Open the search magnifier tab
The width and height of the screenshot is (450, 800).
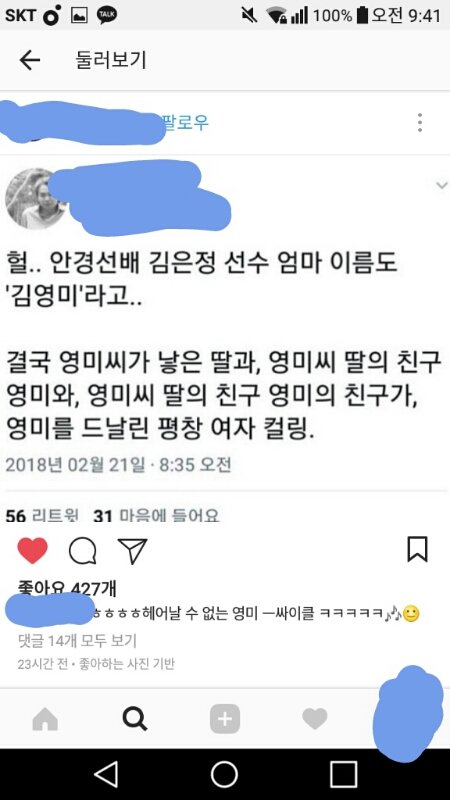click(135, 719)
